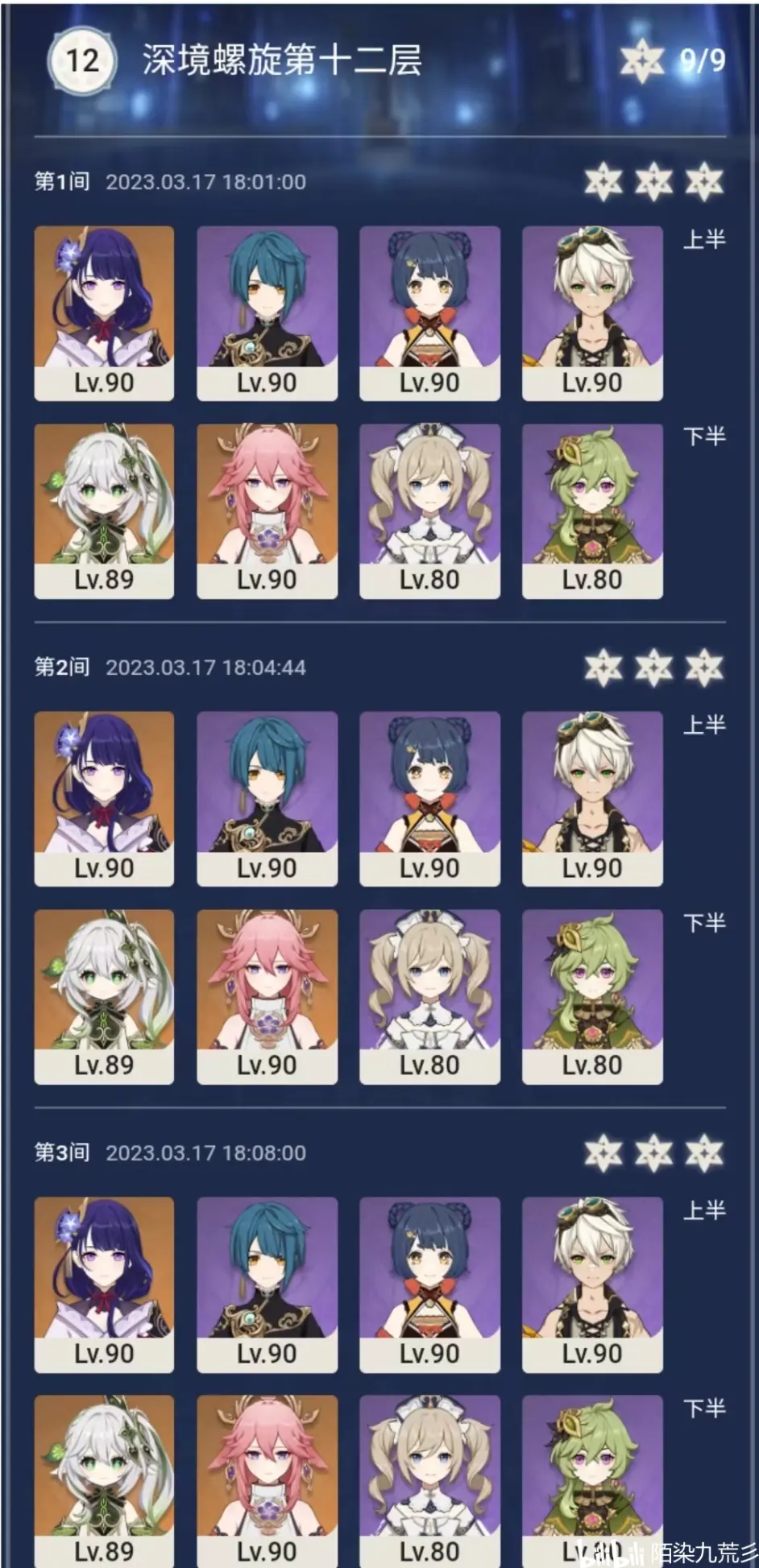Select Yae Miko portrait in Chamber 2 second half
This screenshot has width=759, height=1568.
point(267,997)
